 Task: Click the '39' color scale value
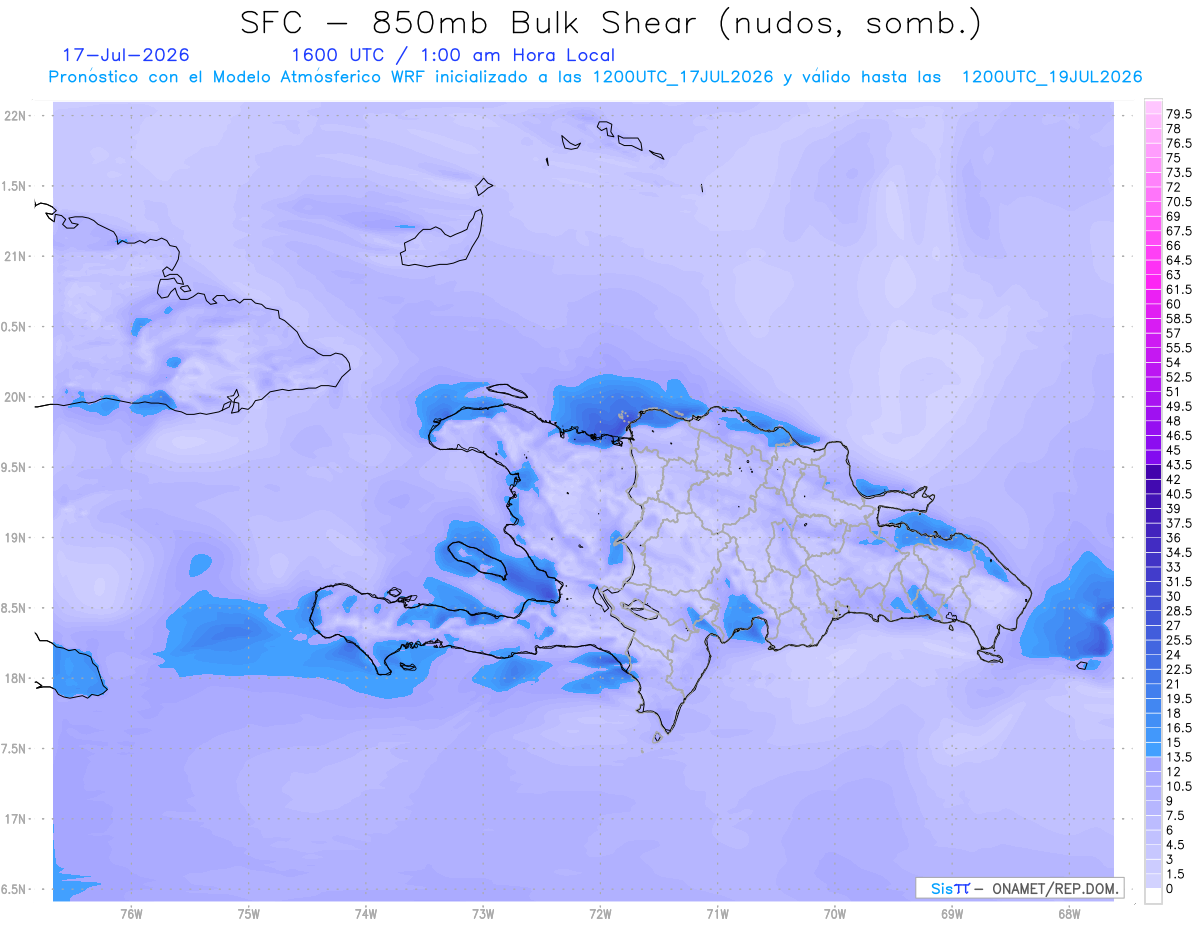click(1174, 509)
